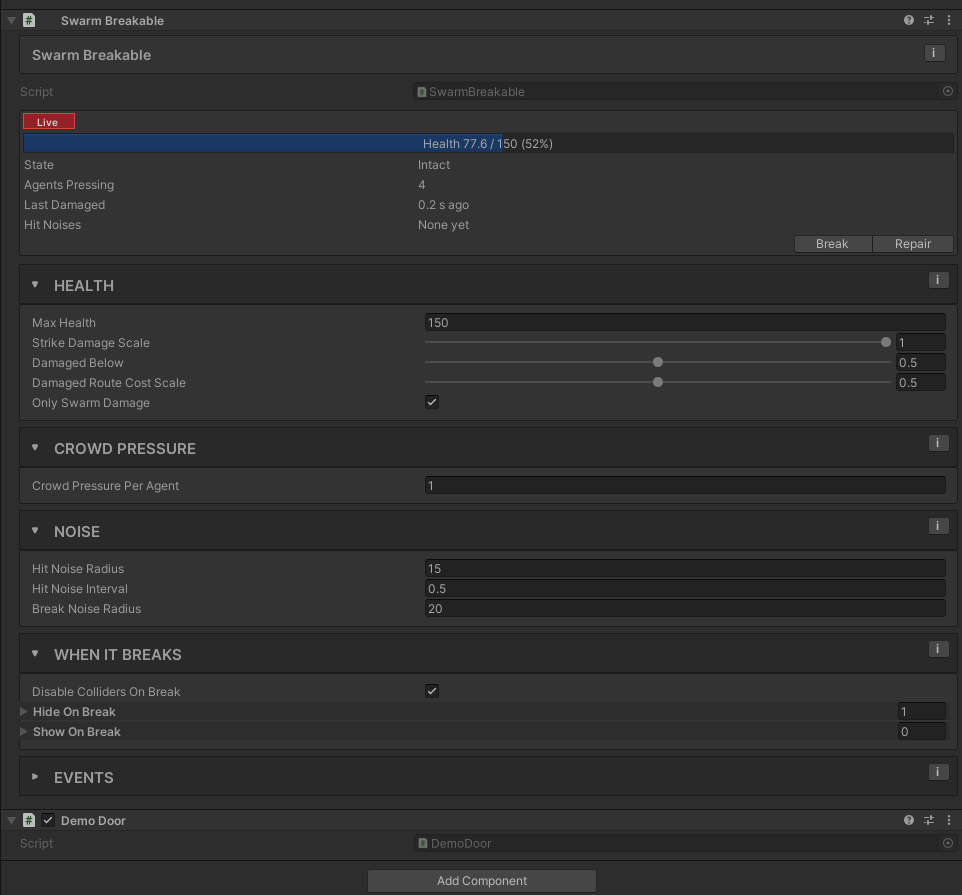962x895 pixels.
Task: Expand the Hide On Break list
Action: (x=23, y=712)
